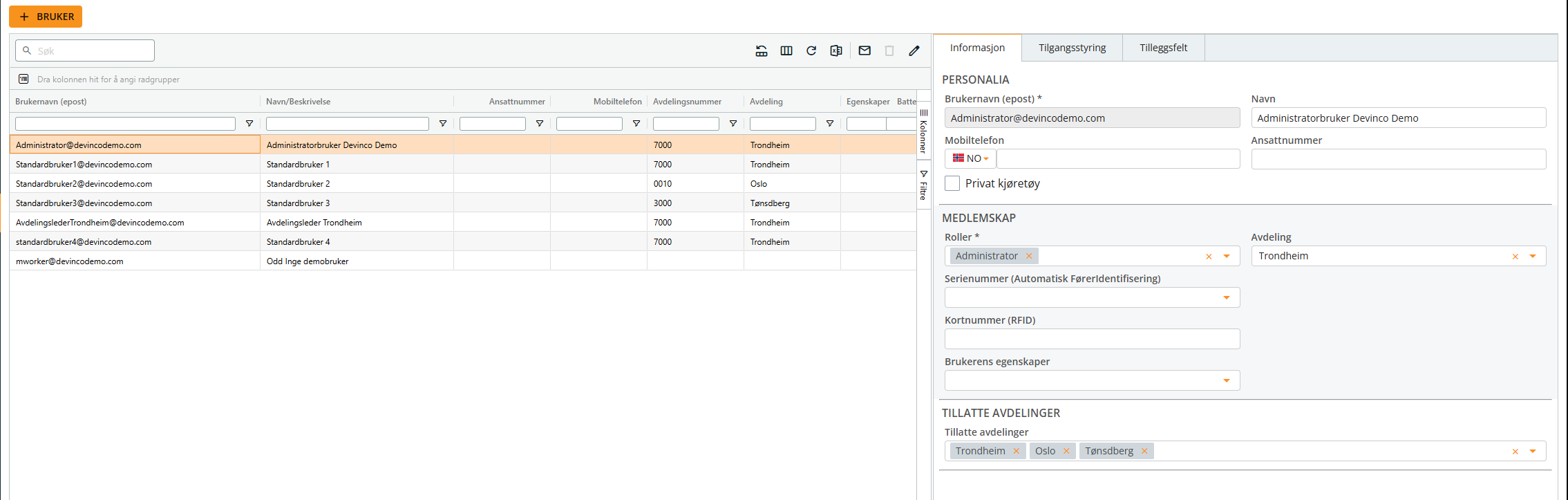1568x500 pixels.
Task: Switch to the Informasjon tab
Action: [x=977, y=48]
